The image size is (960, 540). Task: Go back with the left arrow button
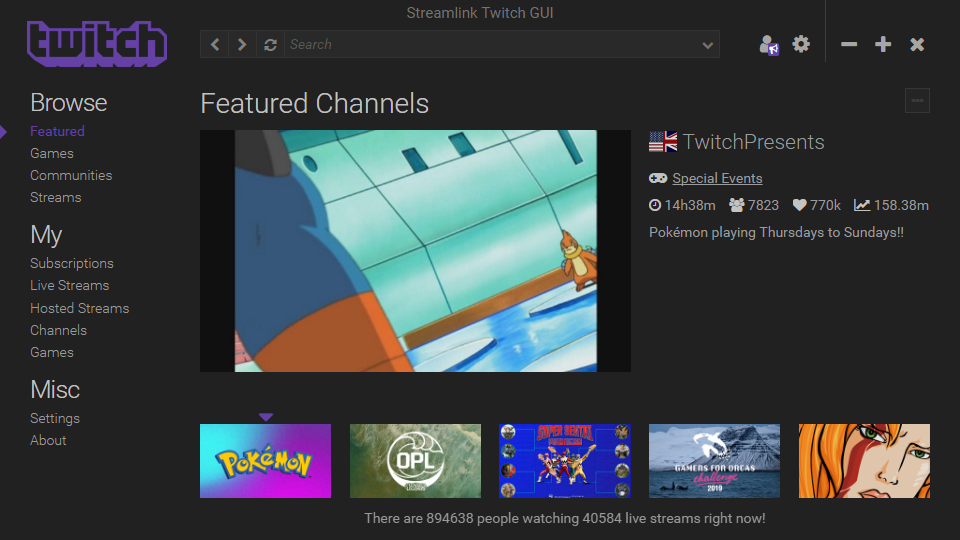tap(214, 45)
